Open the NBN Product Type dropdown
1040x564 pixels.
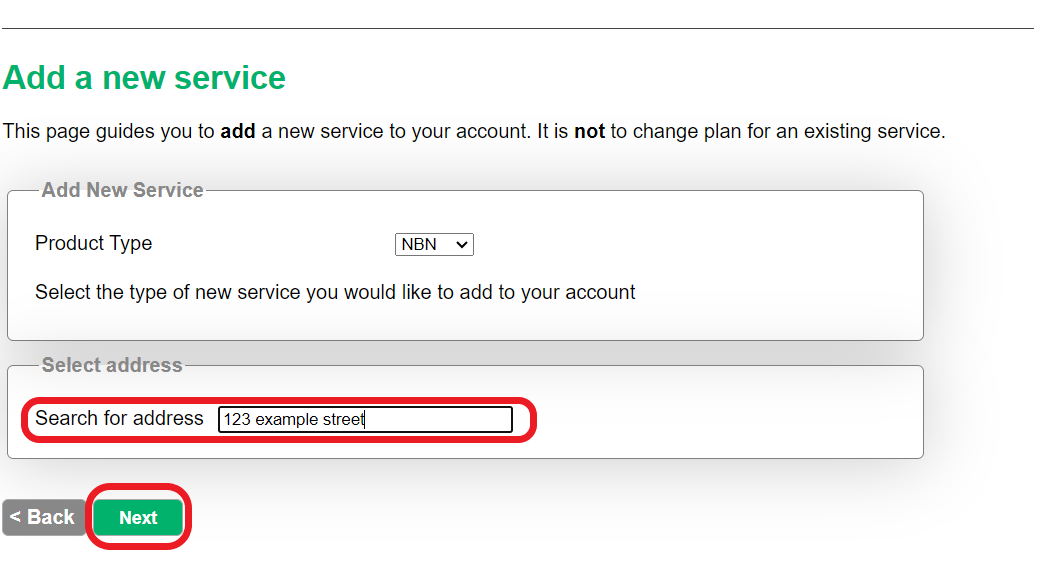point(434,244)
